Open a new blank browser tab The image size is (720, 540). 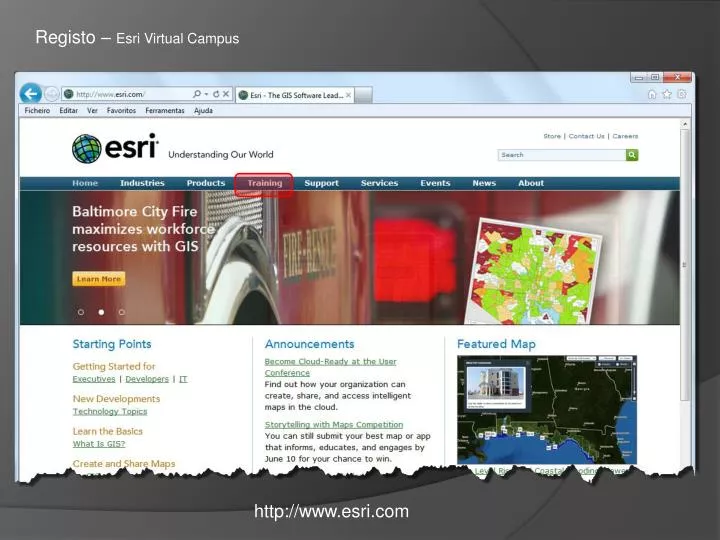(x=363, y=95)
